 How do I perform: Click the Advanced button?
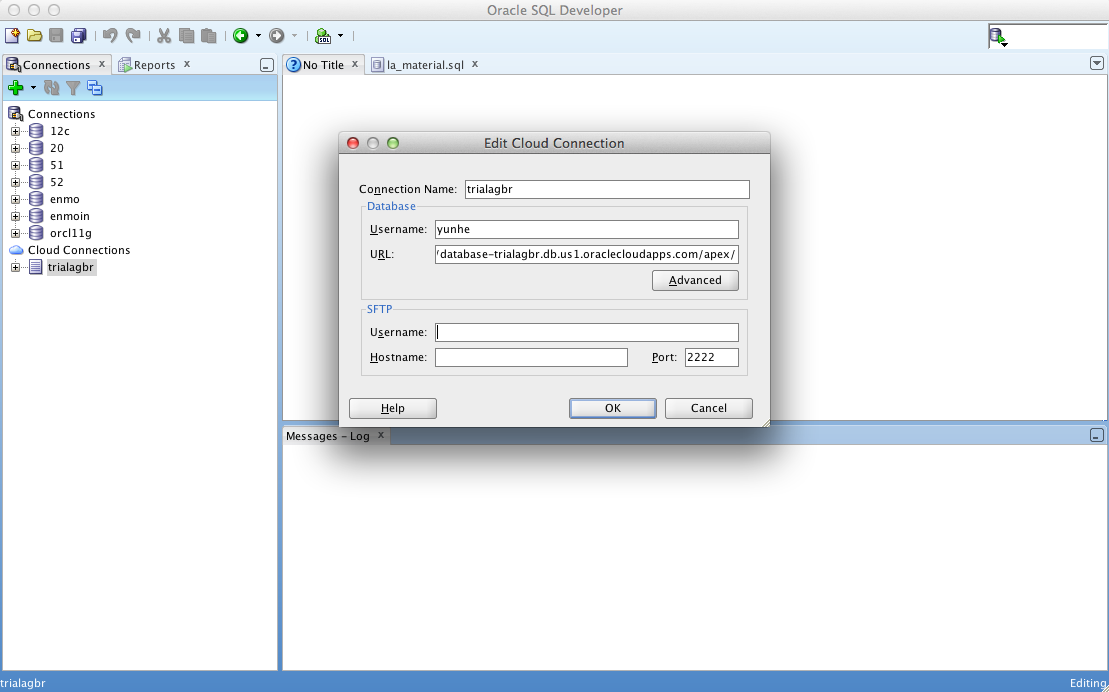click(695, 280)
